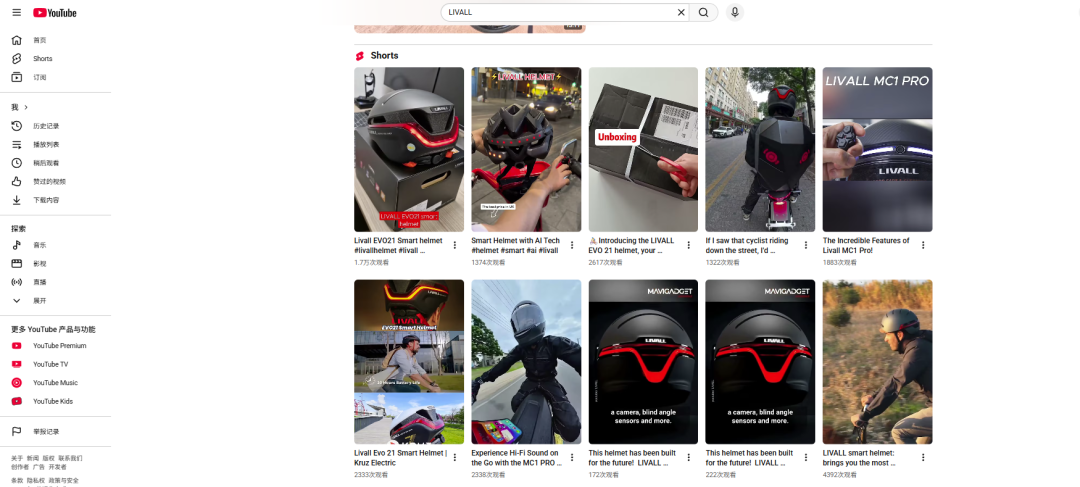1080x487 pixels.
Task: Open watch history clock icon
Action: (x=17, y=126)
